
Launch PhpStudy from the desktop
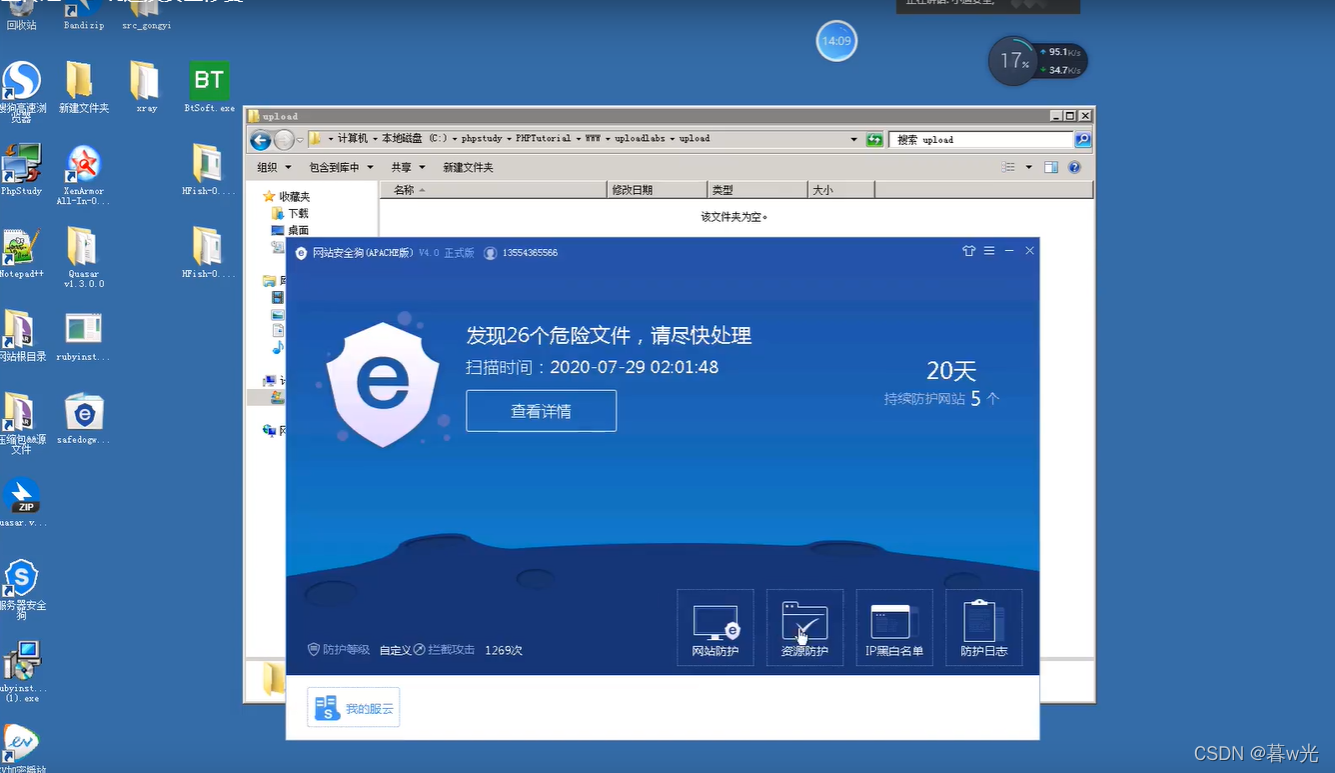tap(21, 160)
